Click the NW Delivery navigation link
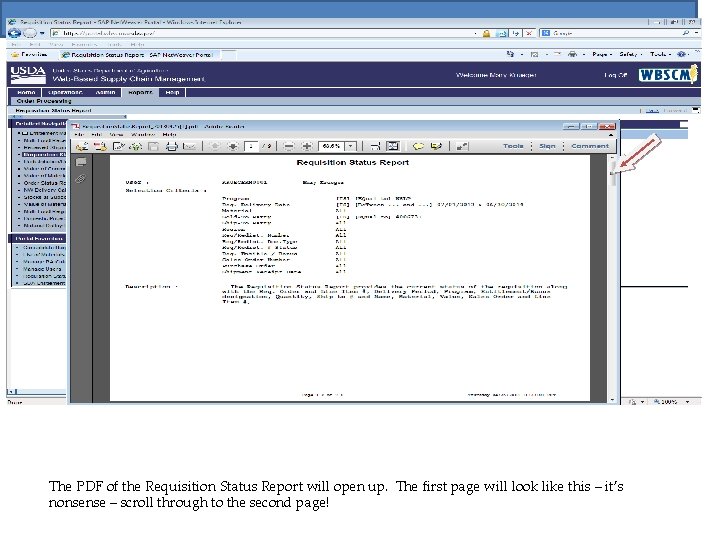This screenshot has width=720, height=540. 44,190
